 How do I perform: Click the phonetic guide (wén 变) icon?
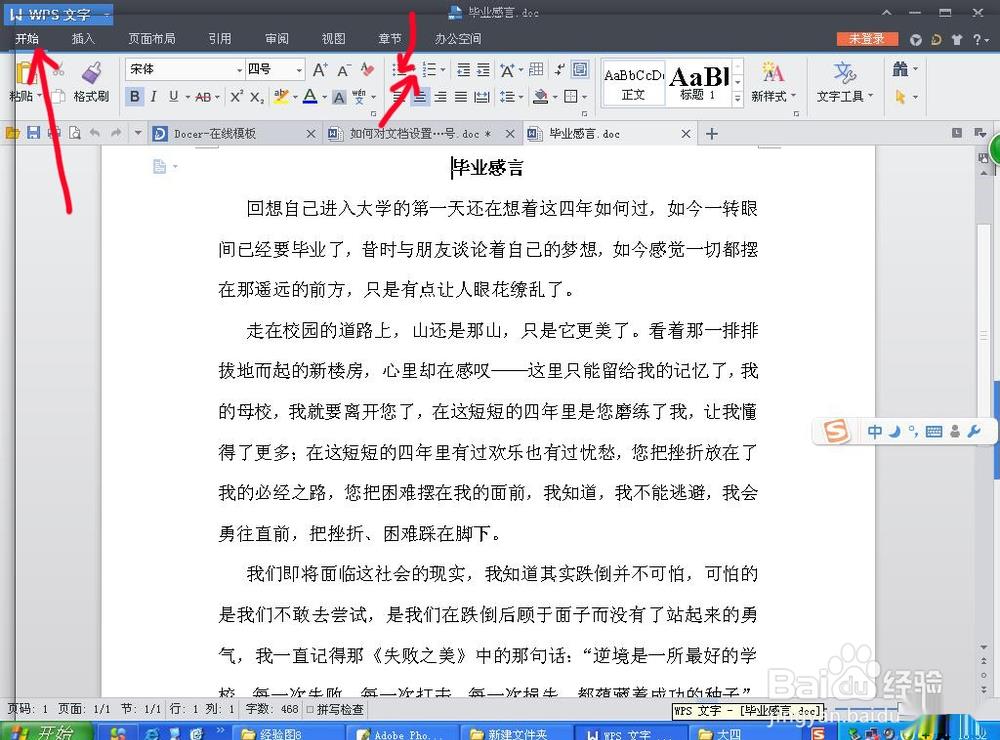[x=358, y=96]
